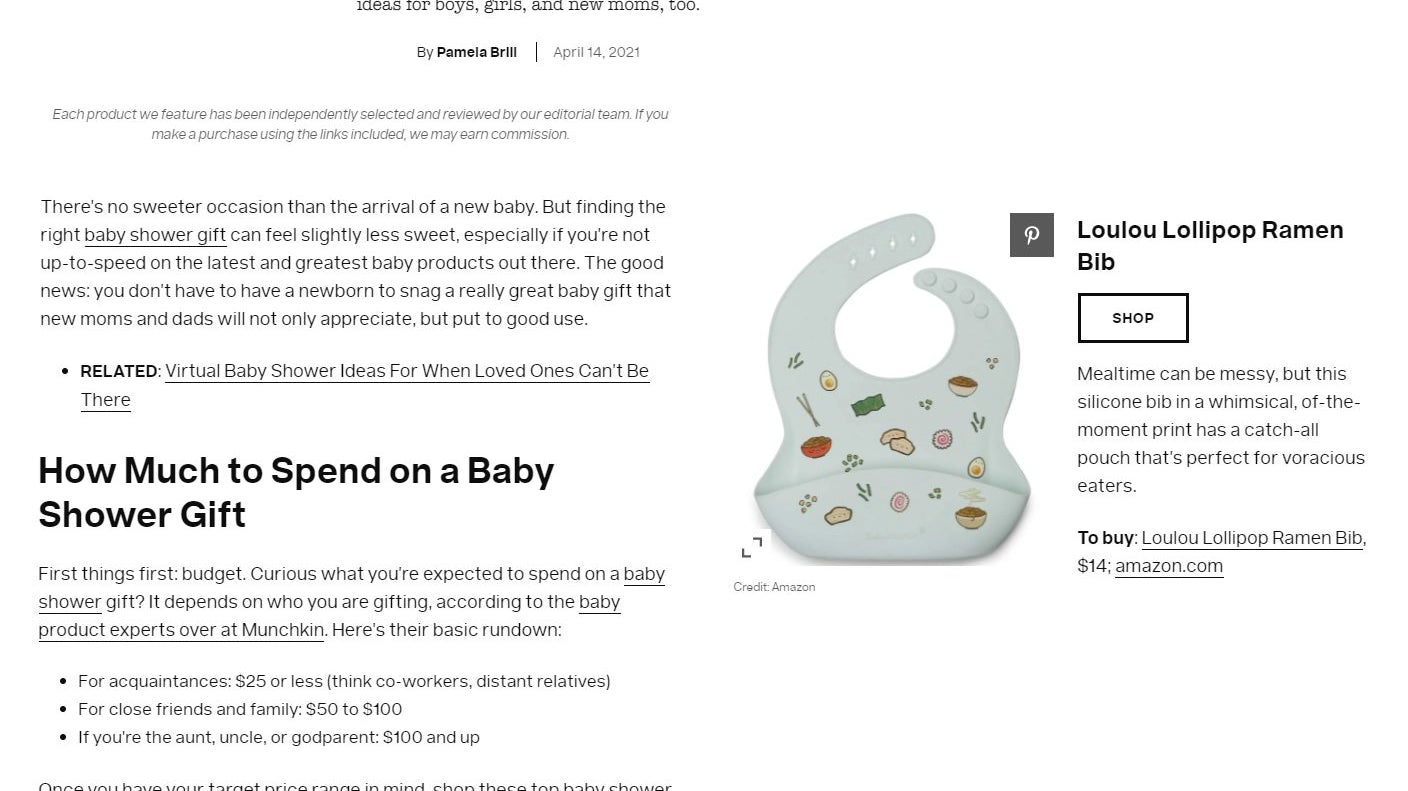Click the "To buy" label
Image resolution: width=1408 pixels, height=791 pixels.
click(x=1105, y=537)
